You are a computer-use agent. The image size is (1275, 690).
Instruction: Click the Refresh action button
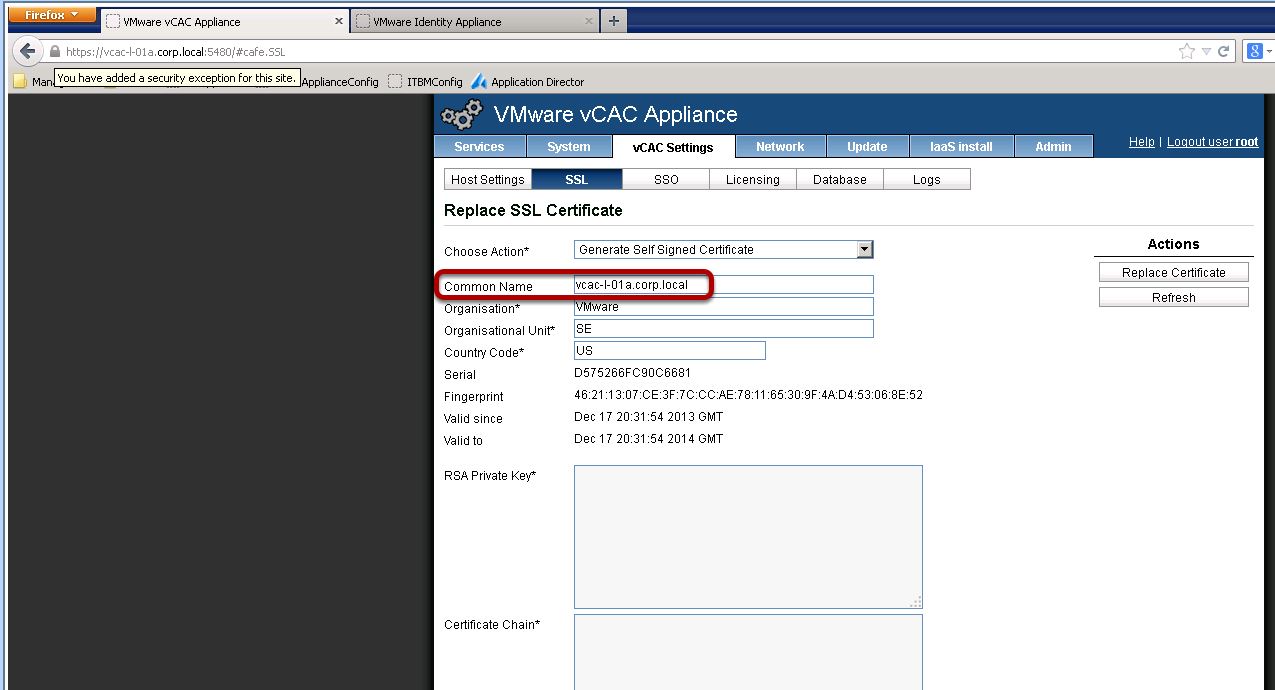click(1174, 297)
